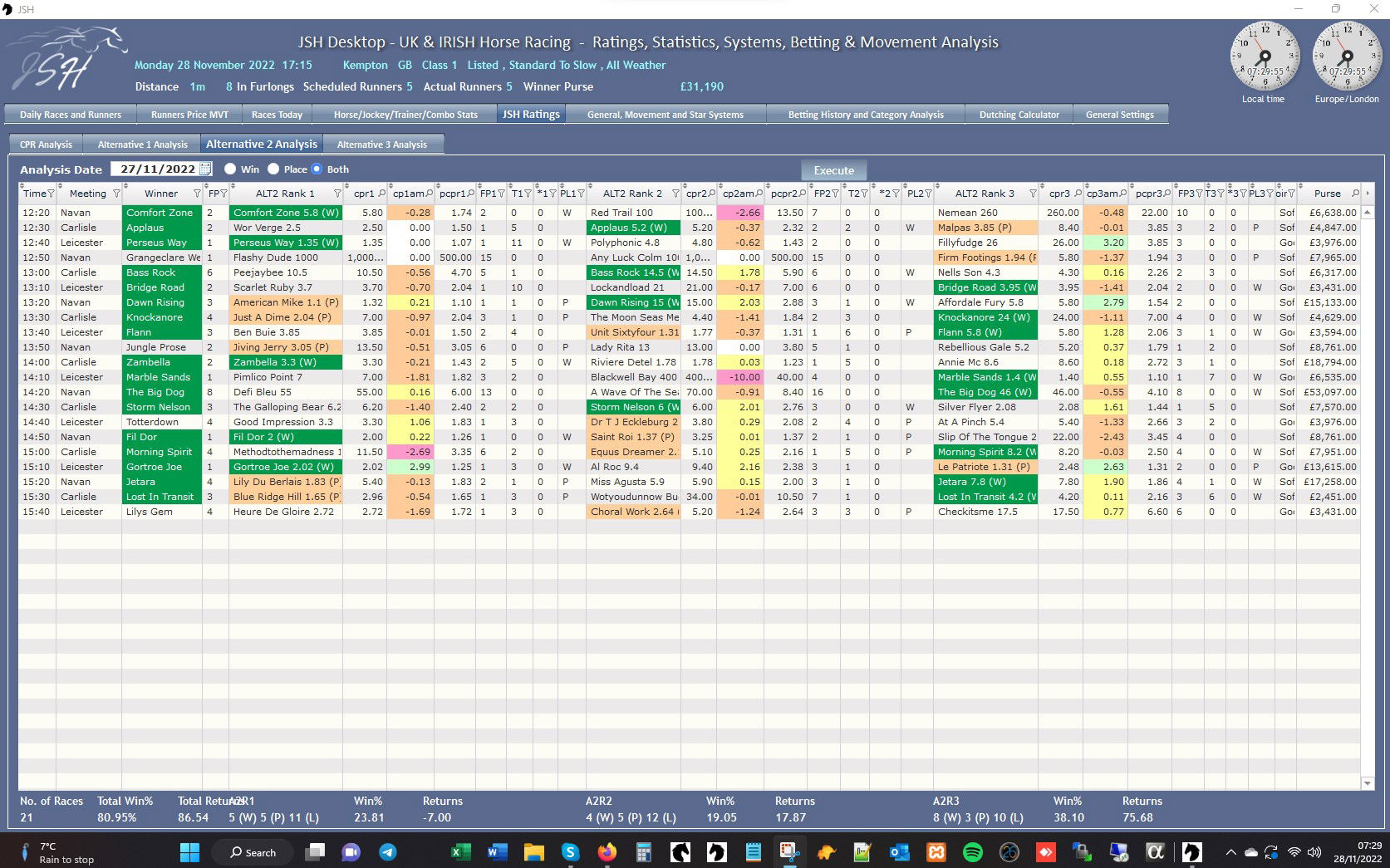
Task: Open the FP3 column filter dropdown
Action: pyautogui.click(x=1199, y=194)
